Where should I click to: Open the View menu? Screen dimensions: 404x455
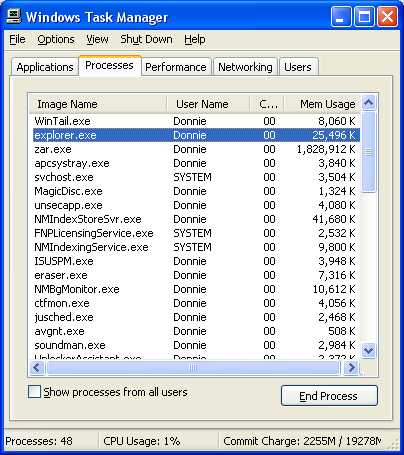click(x=97, y=39)
